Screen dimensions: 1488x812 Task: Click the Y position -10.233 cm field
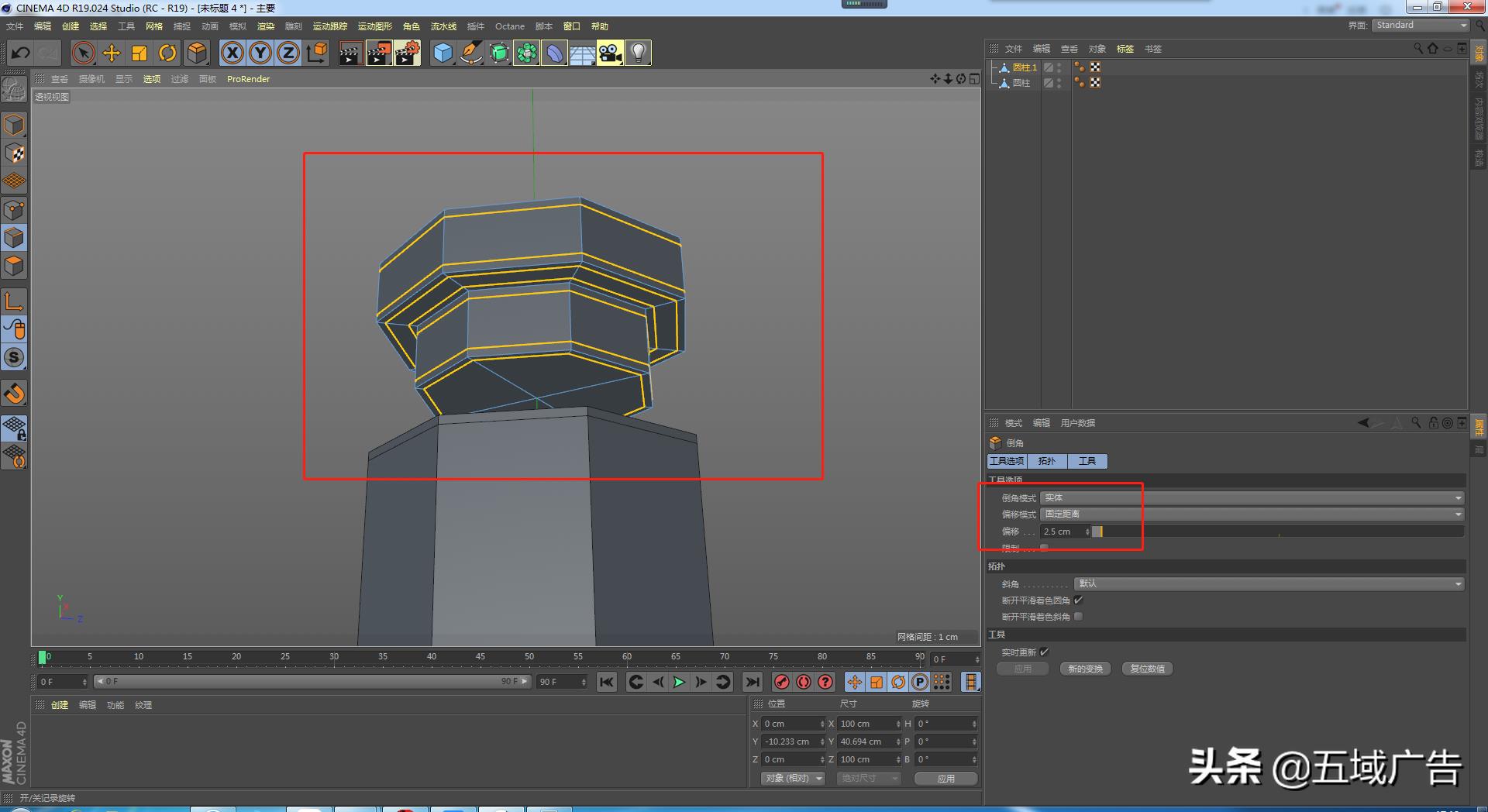coord(793,741)
